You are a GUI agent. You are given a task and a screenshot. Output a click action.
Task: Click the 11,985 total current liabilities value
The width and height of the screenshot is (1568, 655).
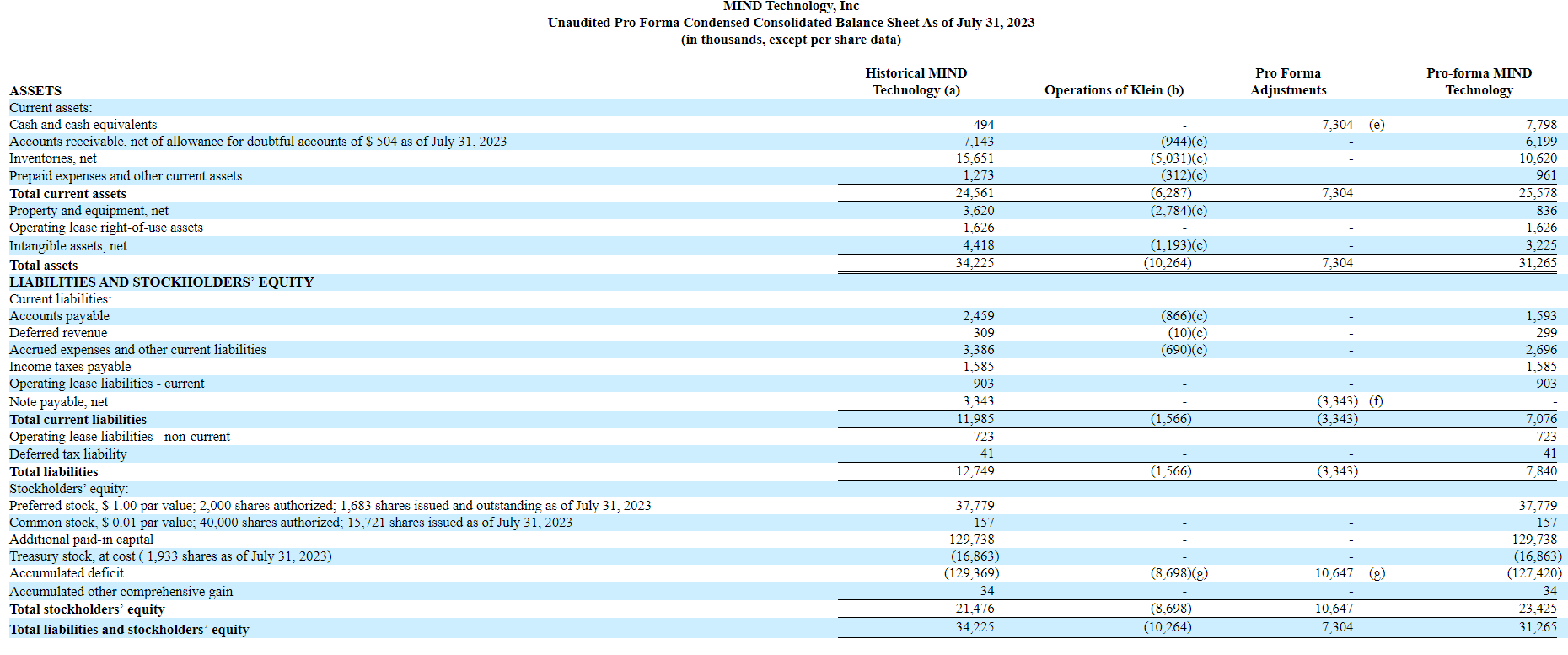[x=975, y=419]
